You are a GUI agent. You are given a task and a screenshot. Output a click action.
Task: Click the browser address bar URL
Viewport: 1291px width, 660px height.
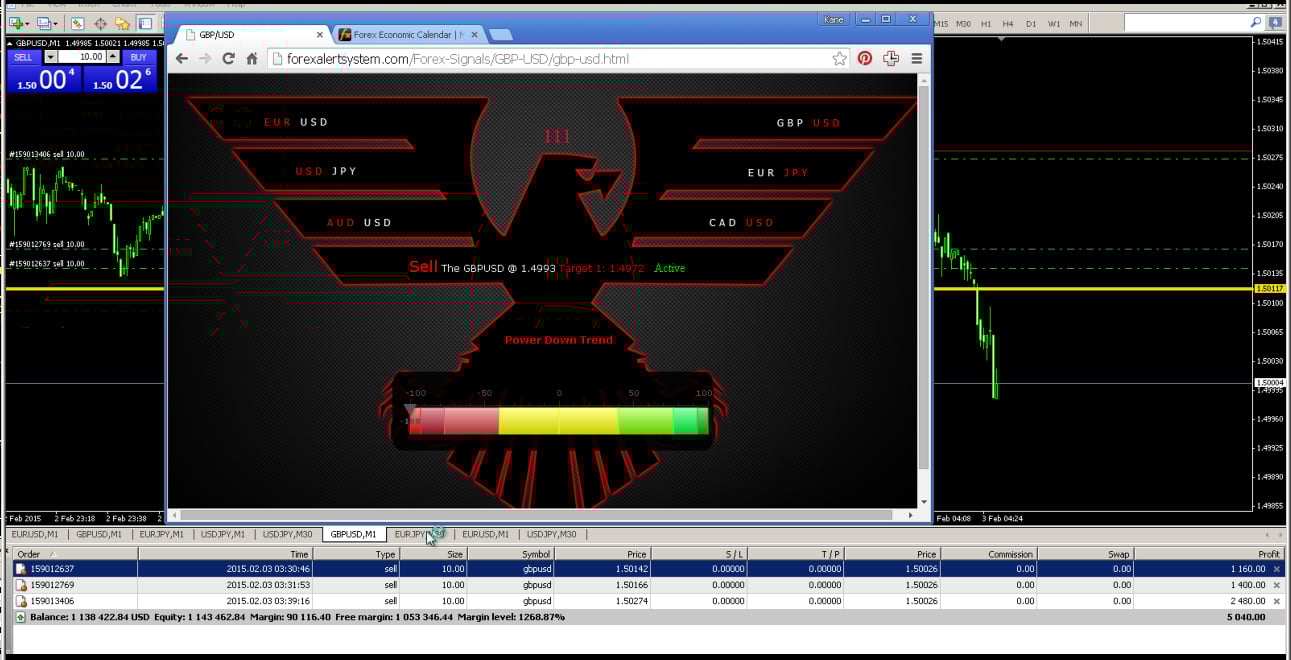point(458,59)
